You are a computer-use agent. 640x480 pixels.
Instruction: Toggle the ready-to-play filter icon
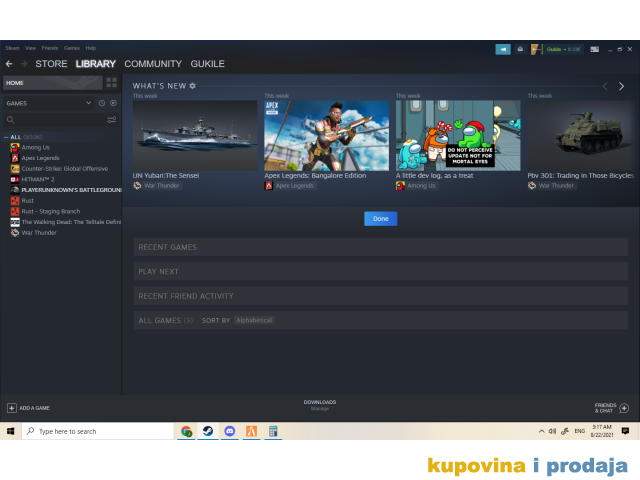pos(113,103)
